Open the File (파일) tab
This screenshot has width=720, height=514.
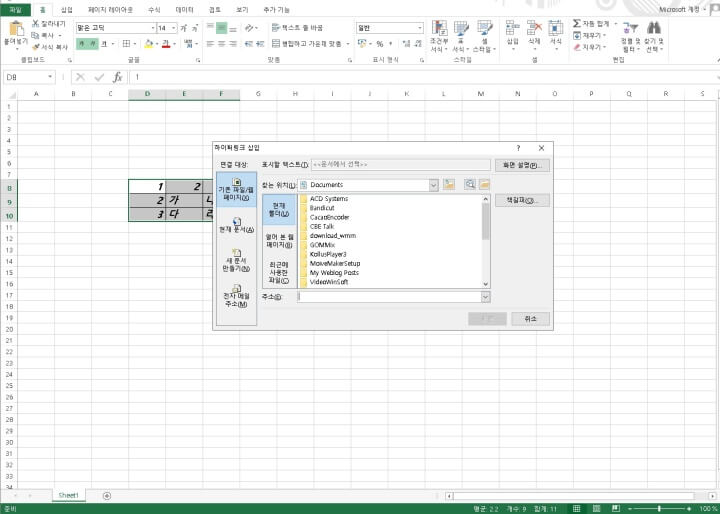[15, 10]
